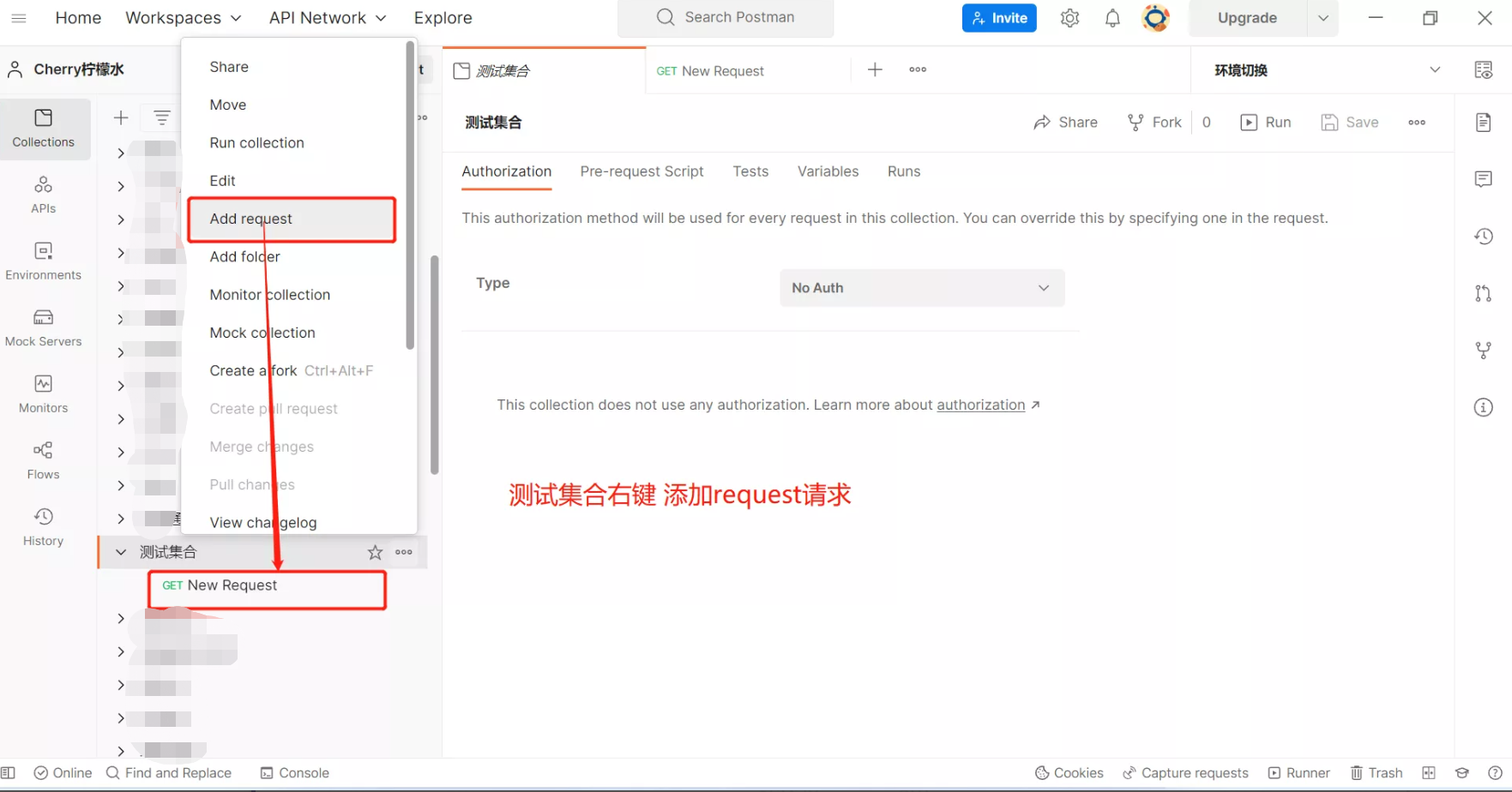
Task: Click the hamburger menu icon
Action: click(19, 18)
